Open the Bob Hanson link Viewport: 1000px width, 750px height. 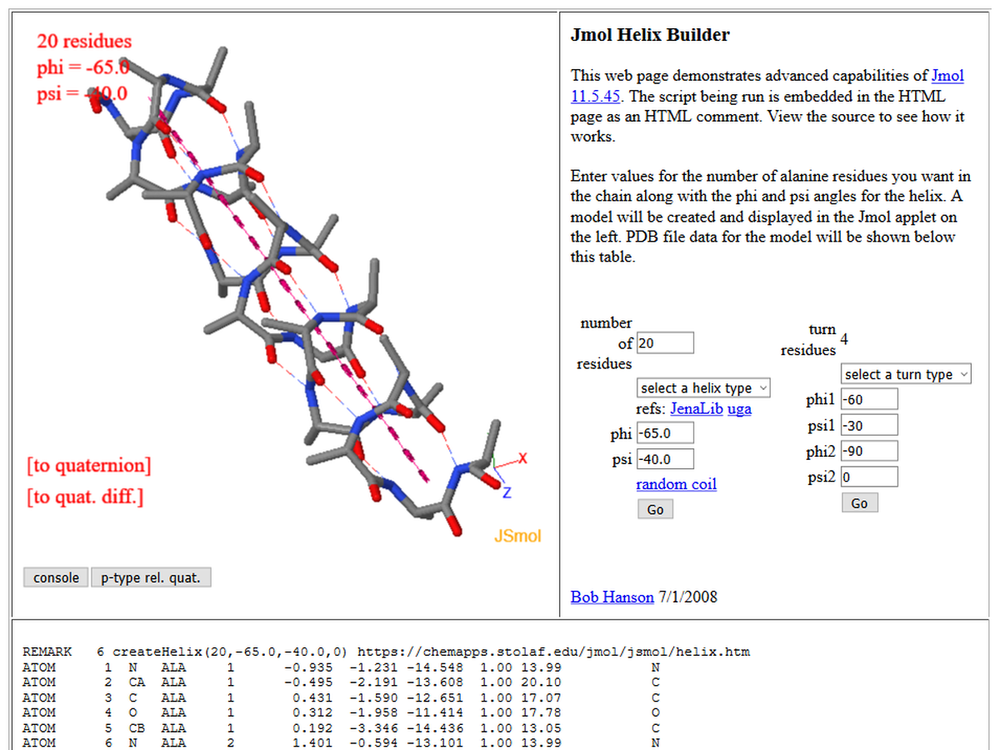612,597
